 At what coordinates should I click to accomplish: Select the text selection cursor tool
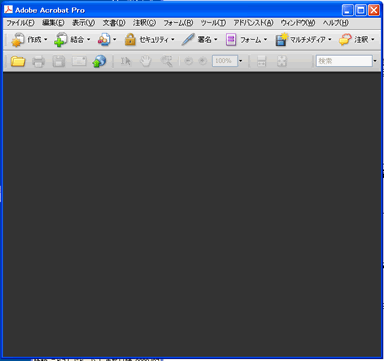(125, 61)
